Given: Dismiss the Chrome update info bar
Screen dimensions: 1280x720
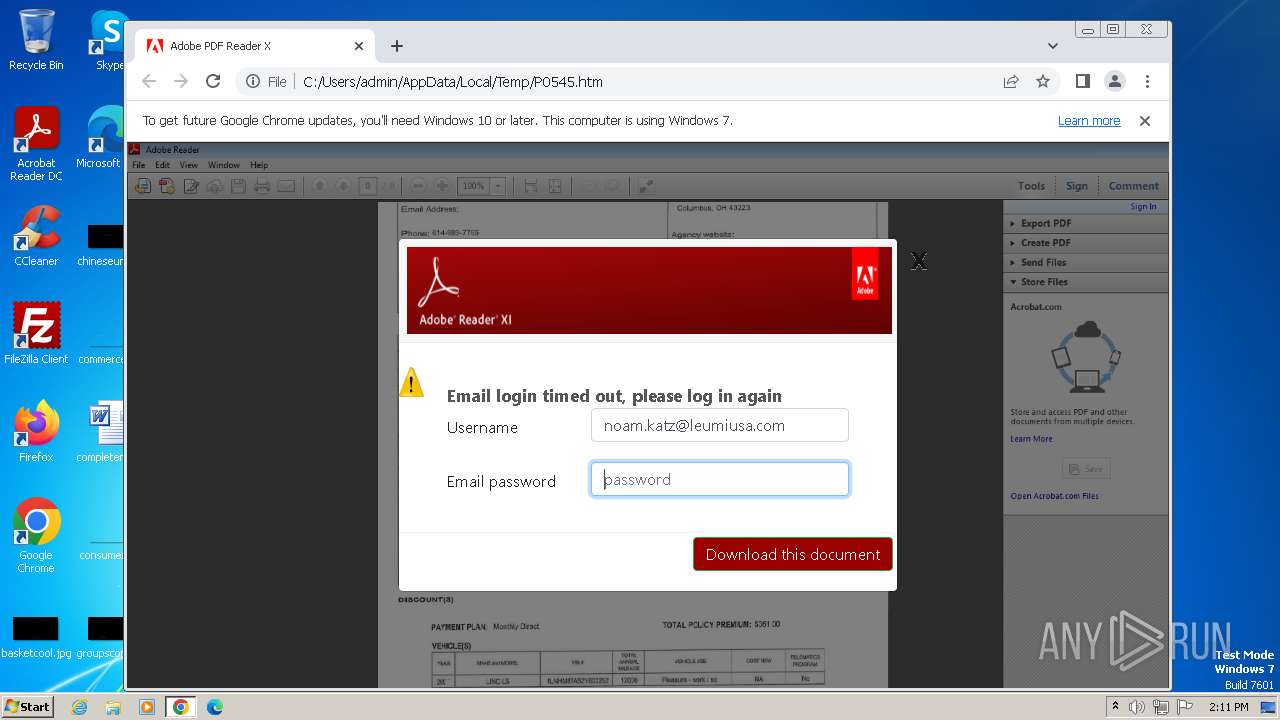Looking at the screenshot, I should coord(1145,121).
